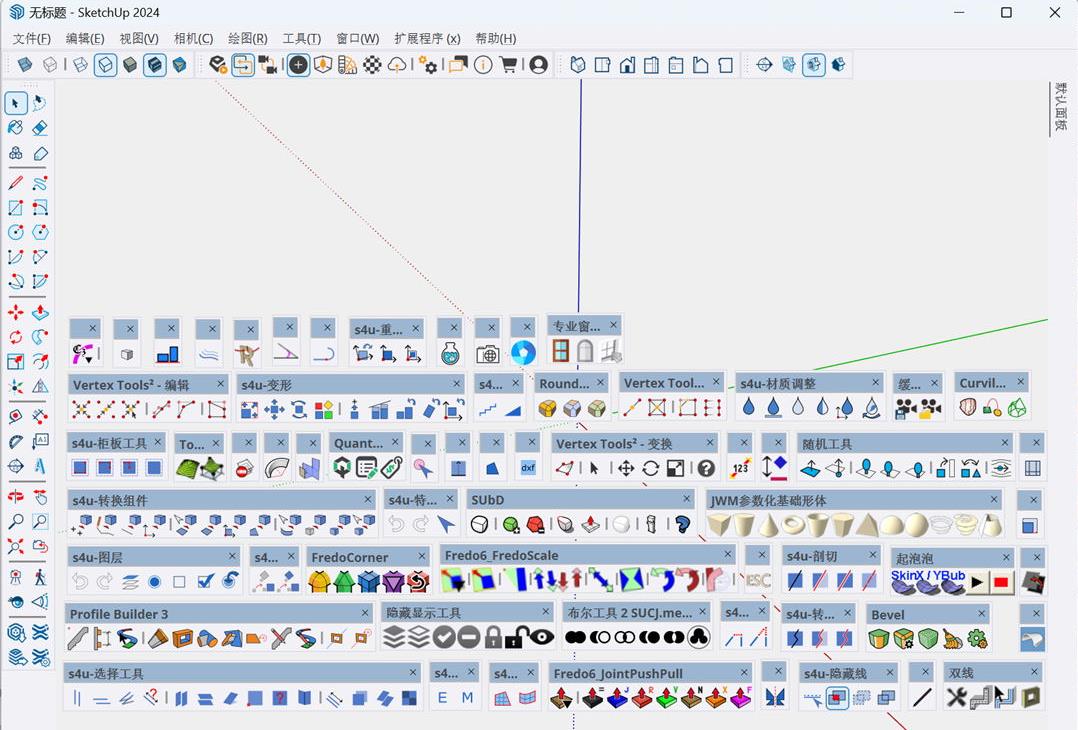Switch to isometric view
This screenshot has height=730, width=1078.
[x=578, y=65]
